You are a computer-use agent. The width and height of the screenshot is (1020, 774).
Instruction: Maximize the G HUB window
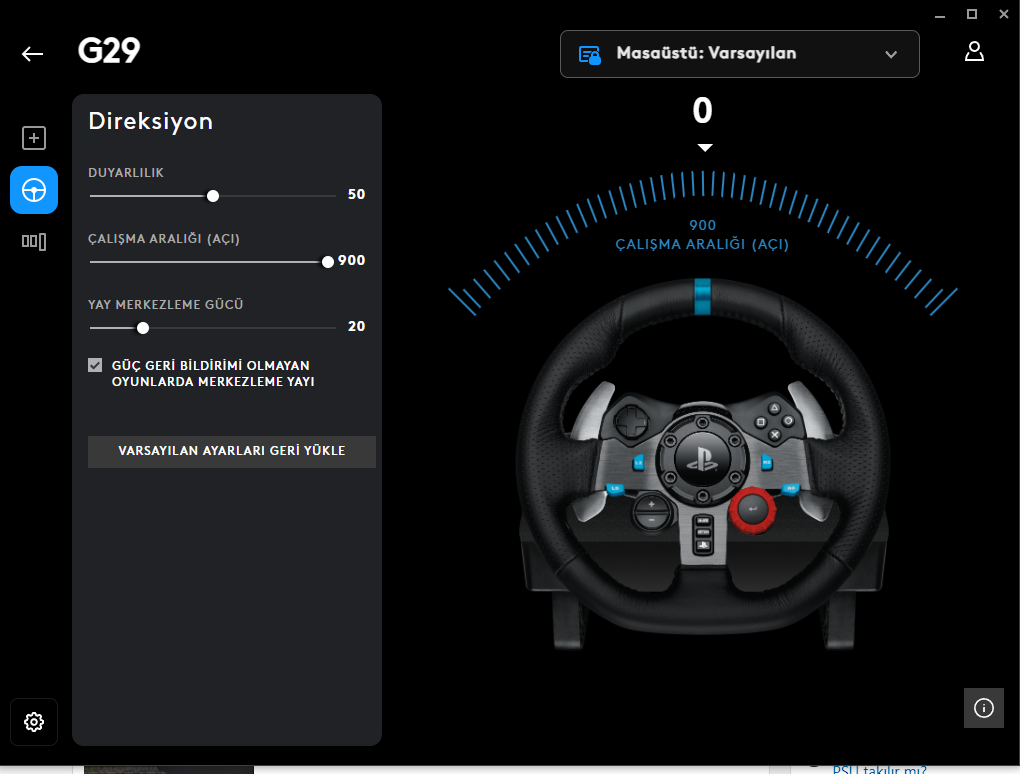972,14
